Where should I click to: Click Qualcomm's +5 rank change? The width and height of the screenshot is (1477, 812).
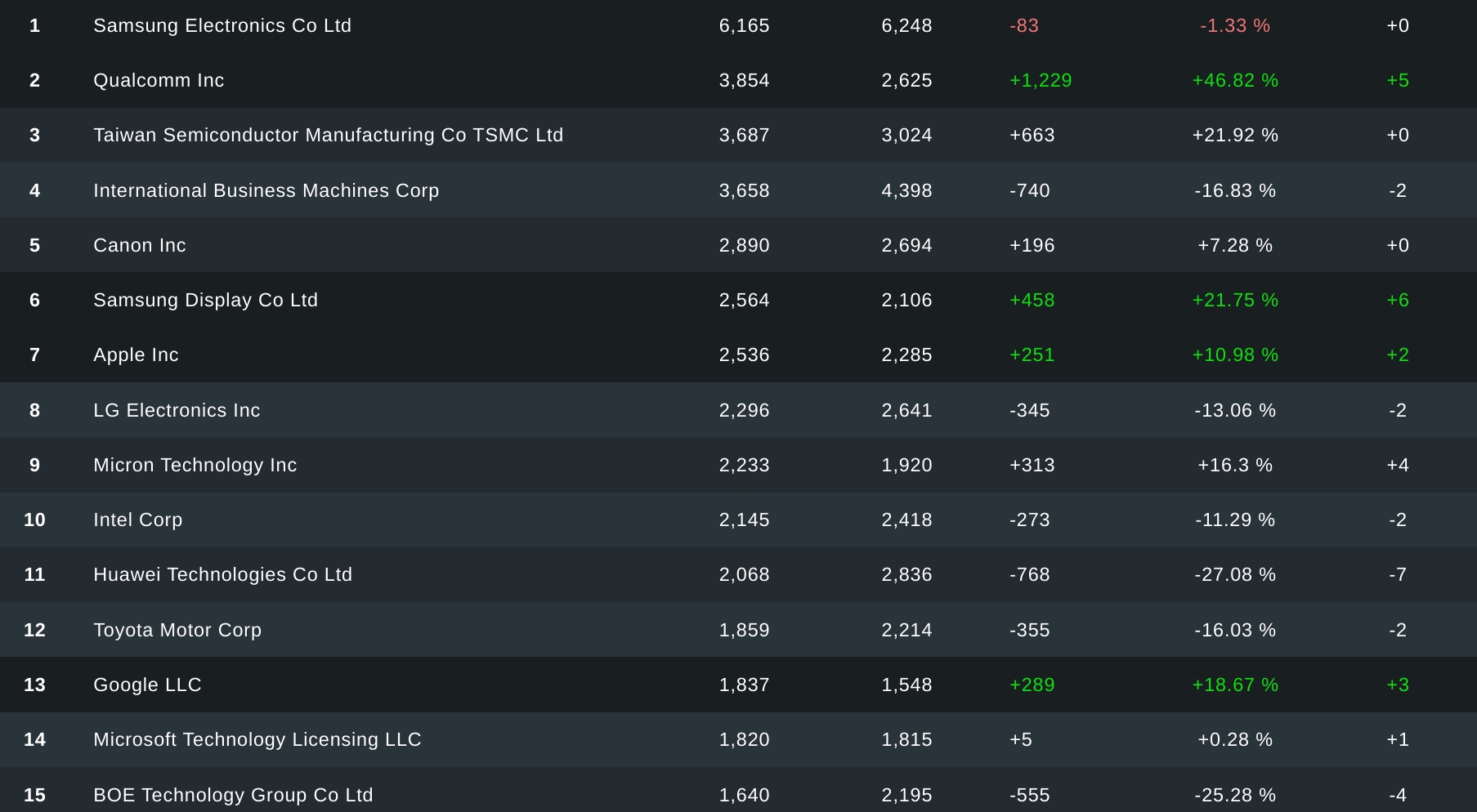1398,80
